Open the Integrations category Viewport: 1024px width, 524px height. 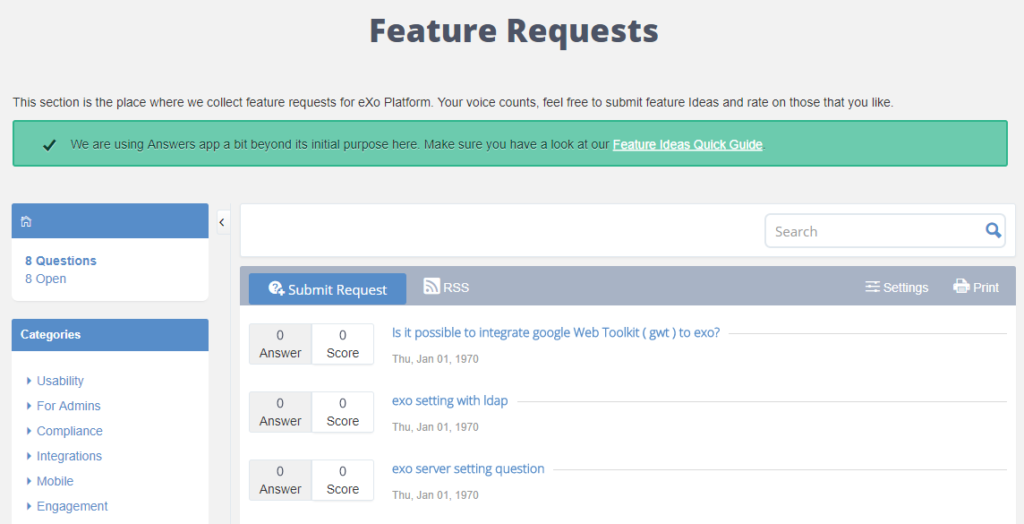[x=69, y=456]
